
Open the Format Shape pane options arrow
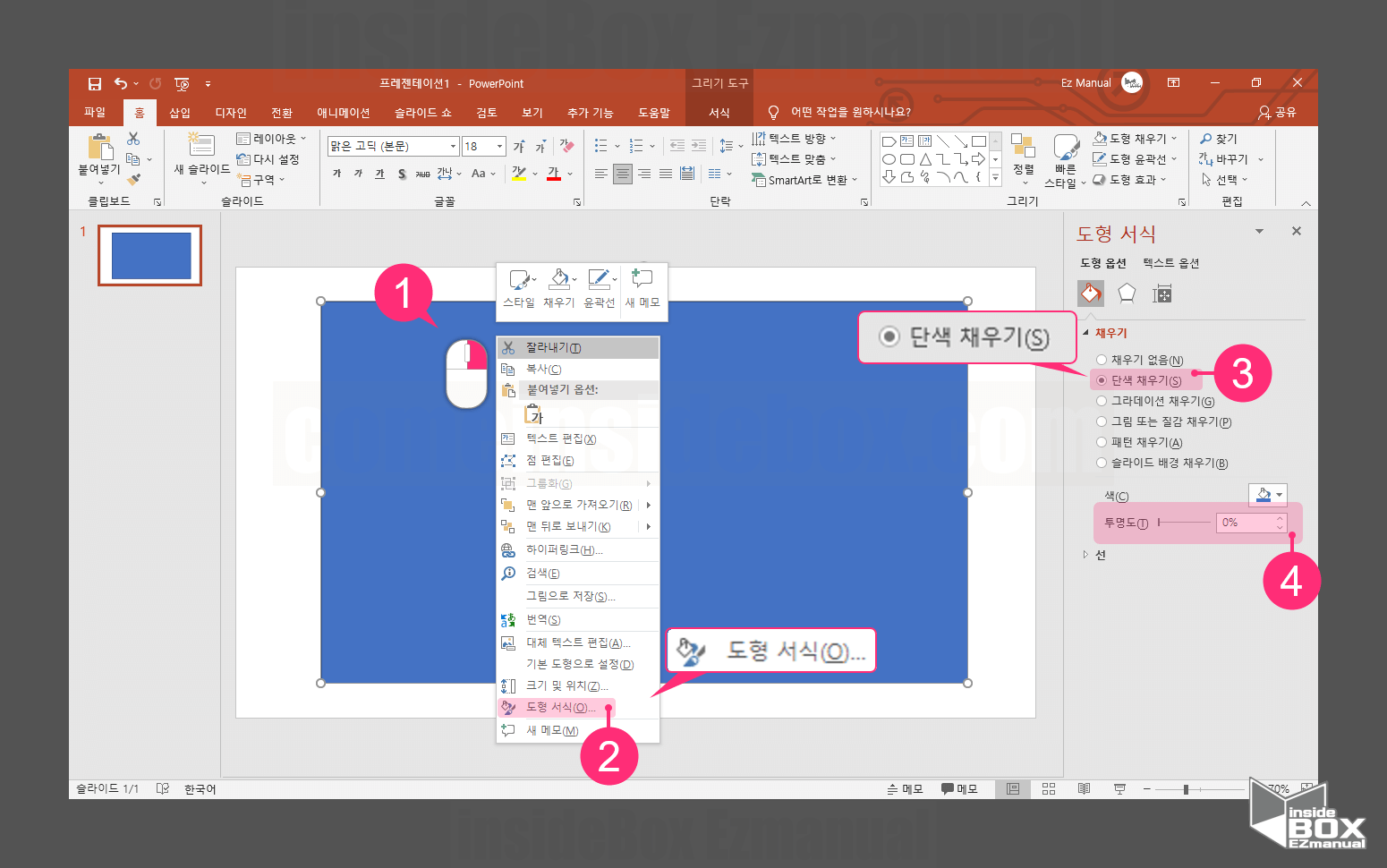pos(1259,231)
